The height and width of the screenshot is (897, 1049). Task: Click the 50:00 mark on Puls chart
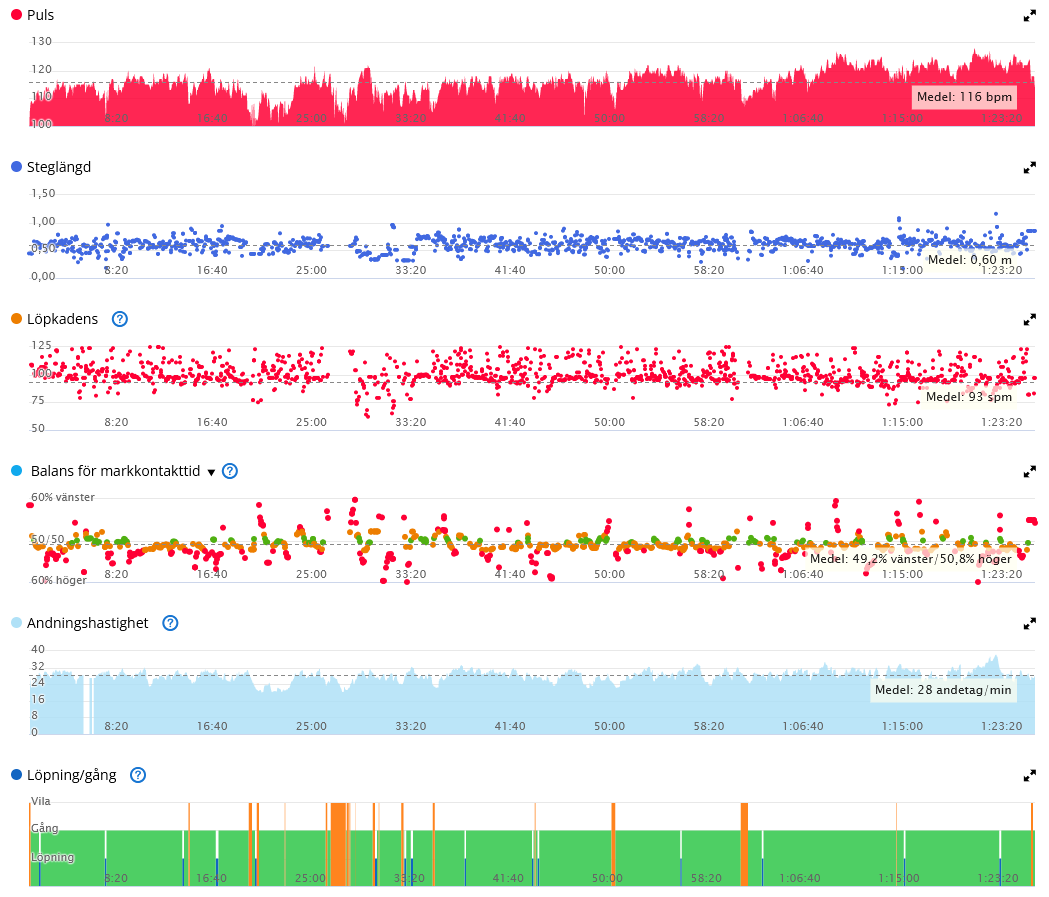(609, 118)
